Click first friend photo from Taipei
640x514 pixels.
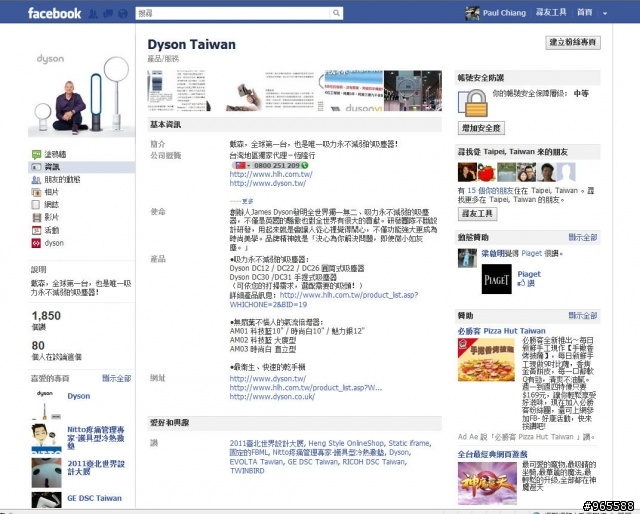click(467, 172)
